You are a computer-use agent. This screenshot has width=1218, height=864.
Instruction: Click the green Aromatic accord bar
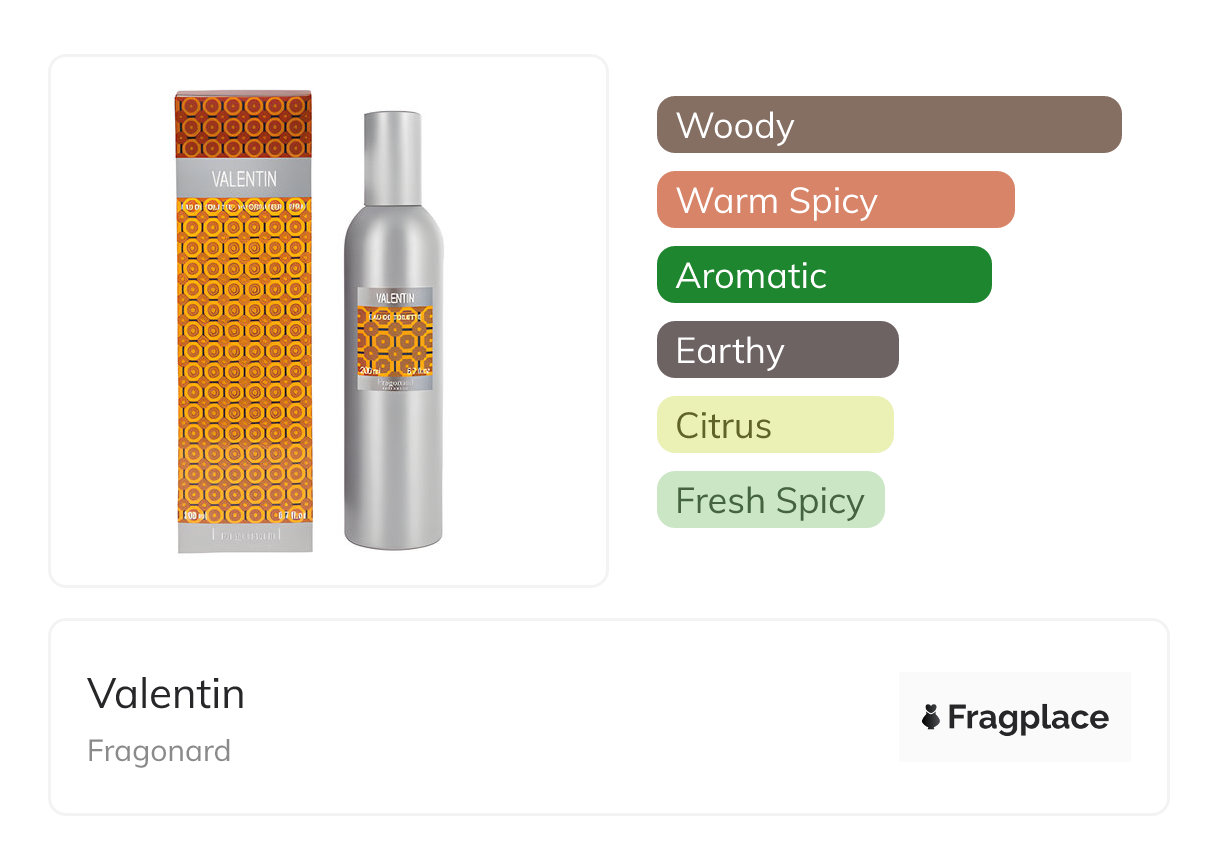click(x=823, y=275)
